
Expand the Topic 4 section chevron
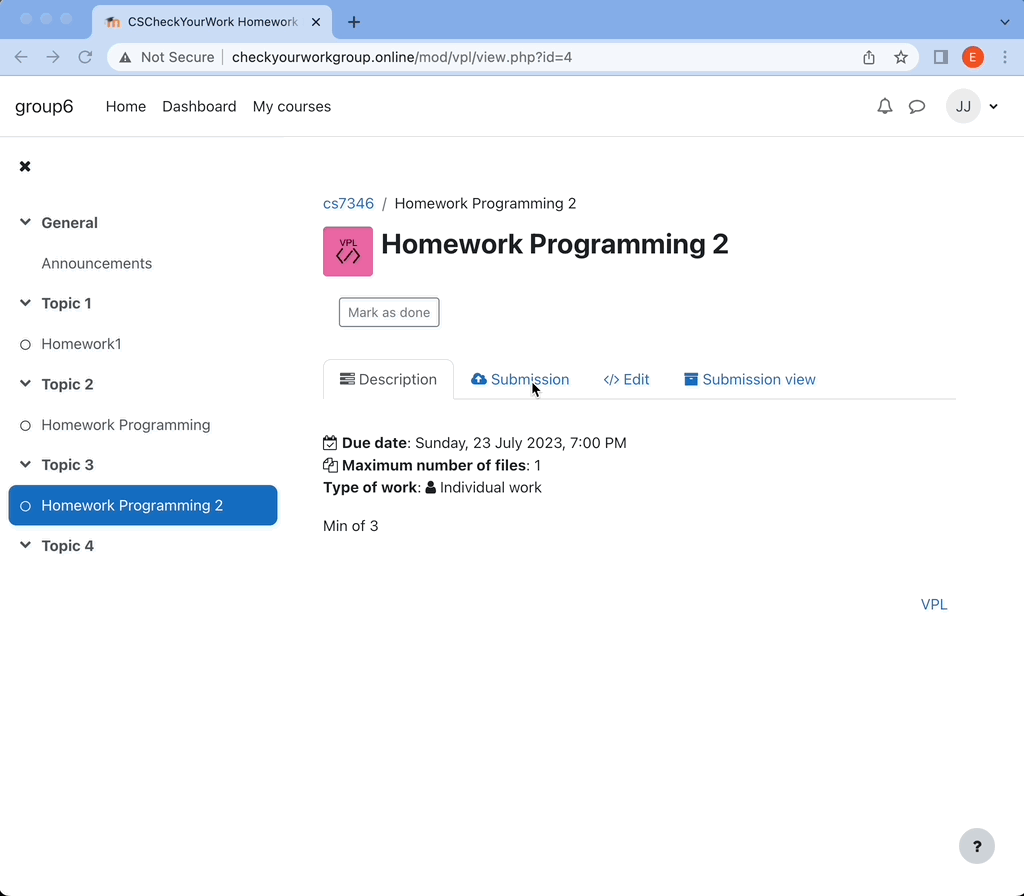tap(26, 545)
